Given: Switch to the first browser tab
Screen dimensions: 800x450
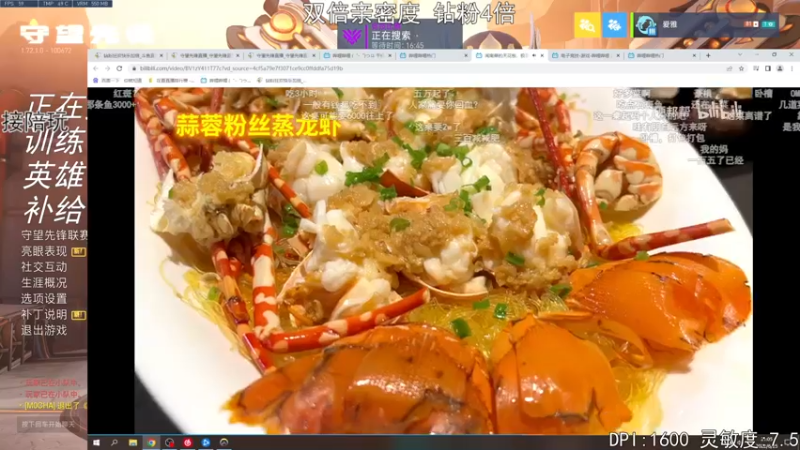Looking at the screenshot, I should point(129,55).
